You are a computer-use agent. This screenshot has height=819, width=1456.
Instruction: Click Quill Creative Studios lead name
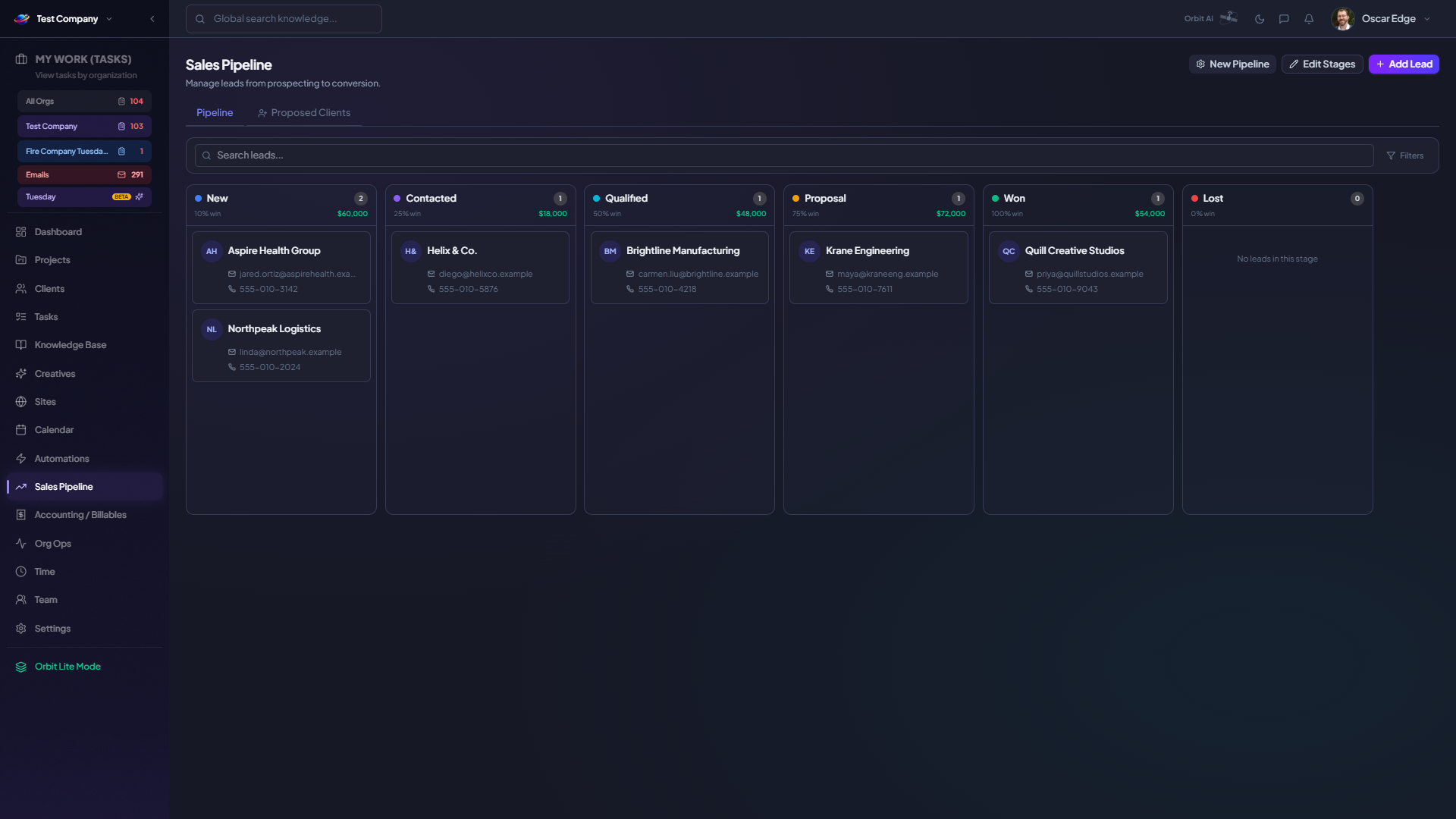(1075, 251)
